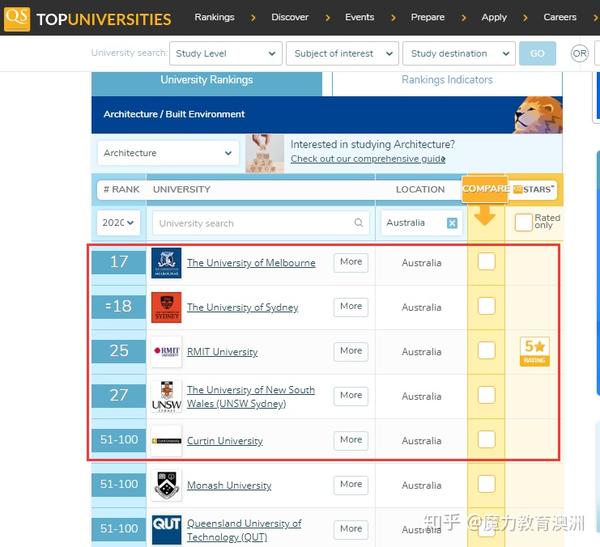The width and height of the screenshot is (600, 547).
Task: Switch to the Rankings Indicators tab
Action: coord(447,83)
